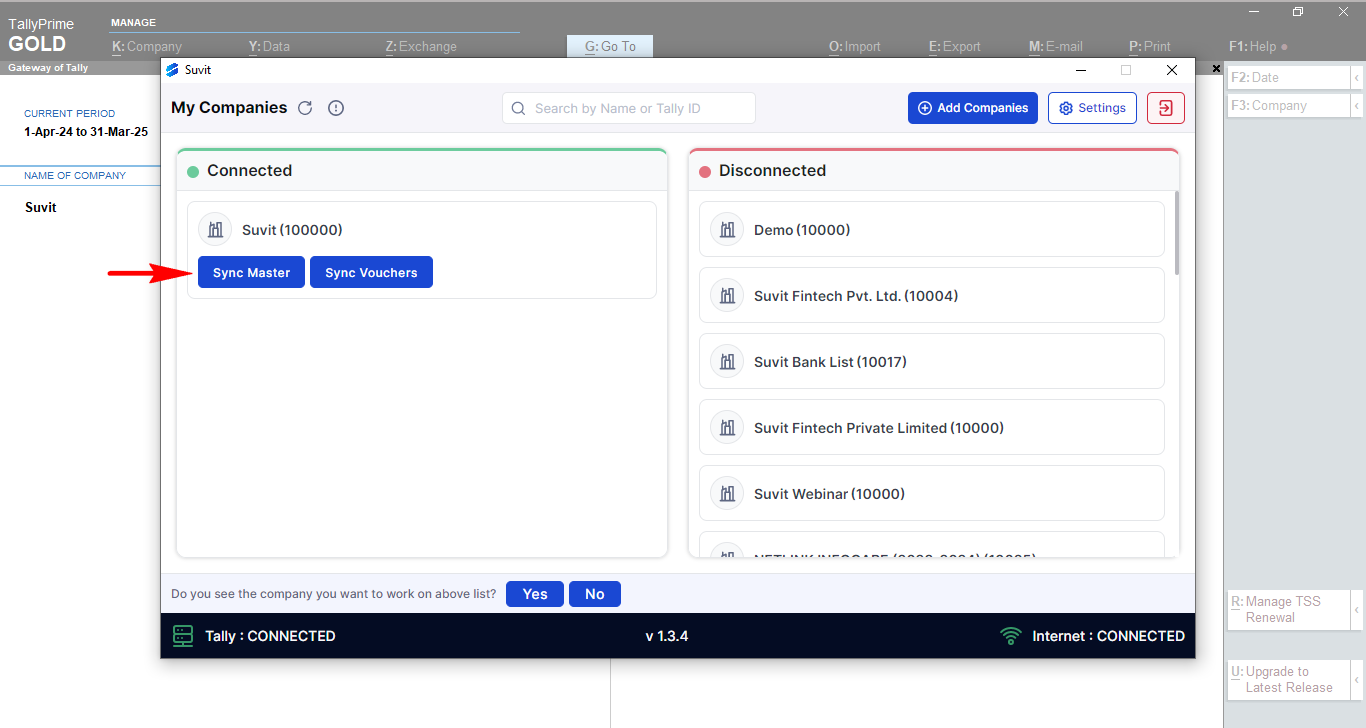1366x728 pixels.
Task: Click version label v 1.3.4
Action: tap(667, 636)
